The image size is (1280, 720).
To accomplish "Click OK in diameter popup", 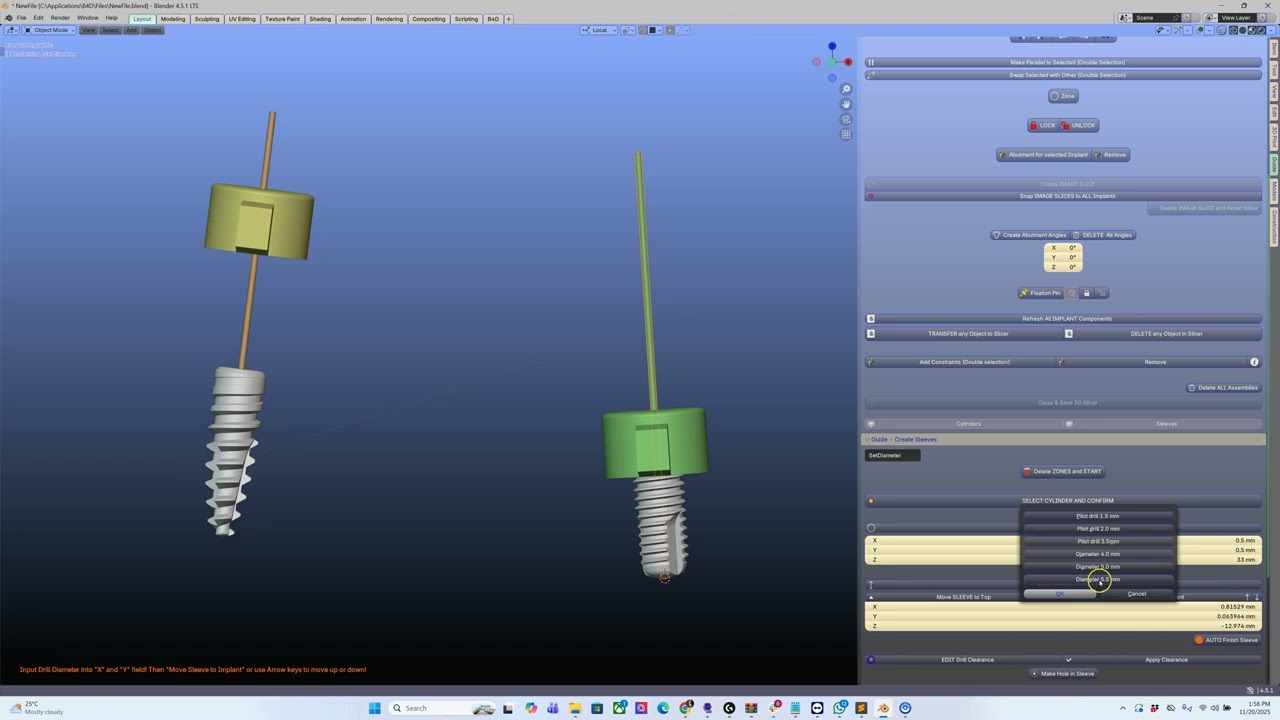I will [x=1060, y=594].
